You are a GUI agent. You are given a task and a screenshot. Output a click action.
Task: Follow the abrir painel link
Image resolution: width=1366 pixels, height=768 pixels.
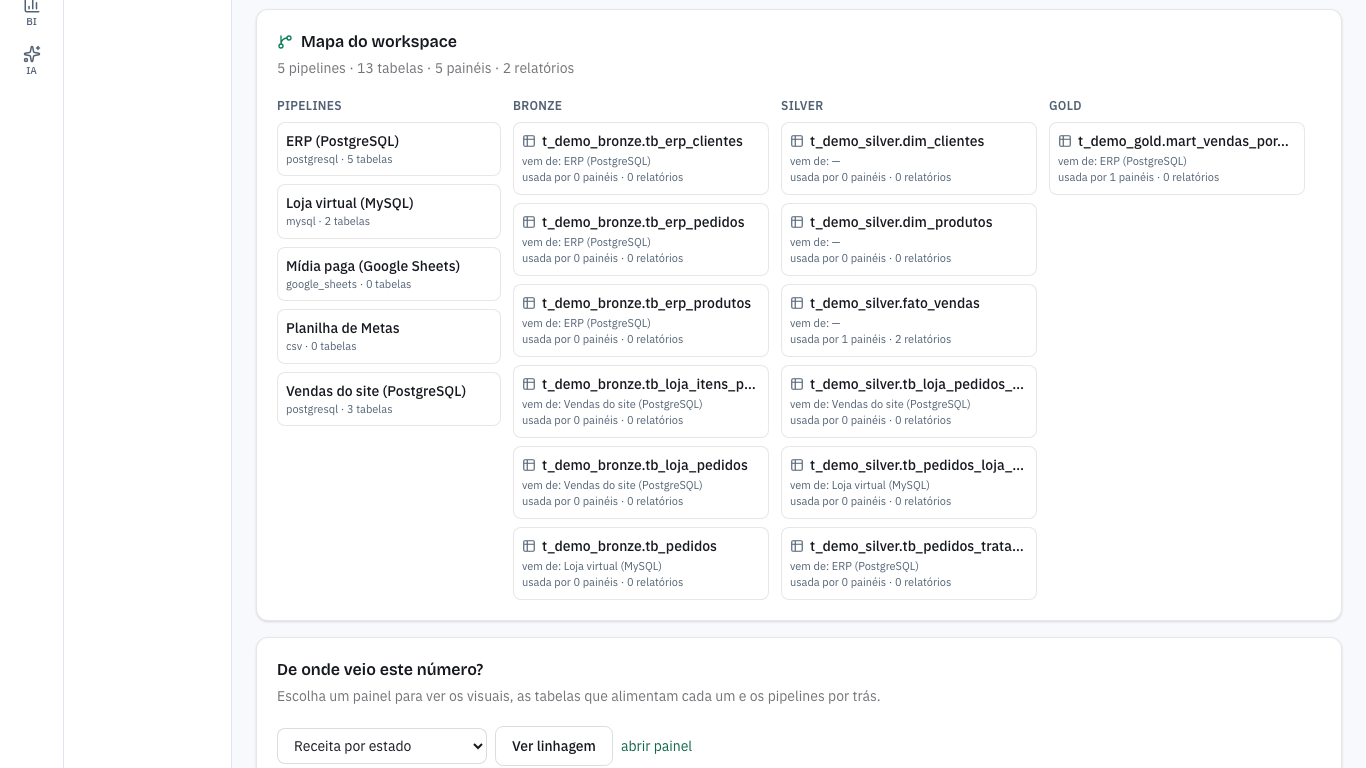(x=656, y=746)
